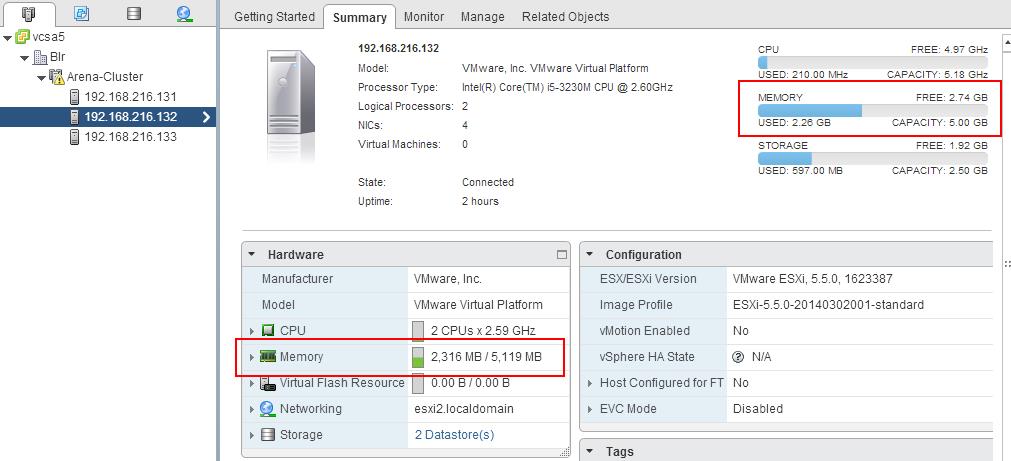The image size is (1011, 461).
Task: Expand the Networking row in Hardware
Action: click(x=252, y=409)
